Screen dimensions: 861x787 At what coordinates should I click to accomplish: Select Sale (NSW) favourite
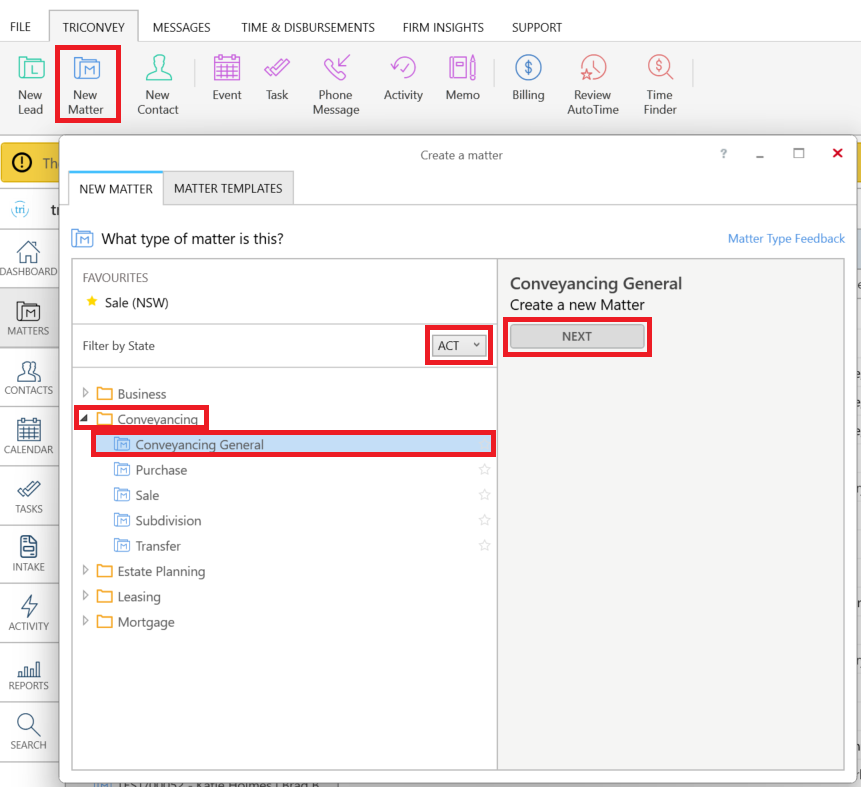[137, 303]
